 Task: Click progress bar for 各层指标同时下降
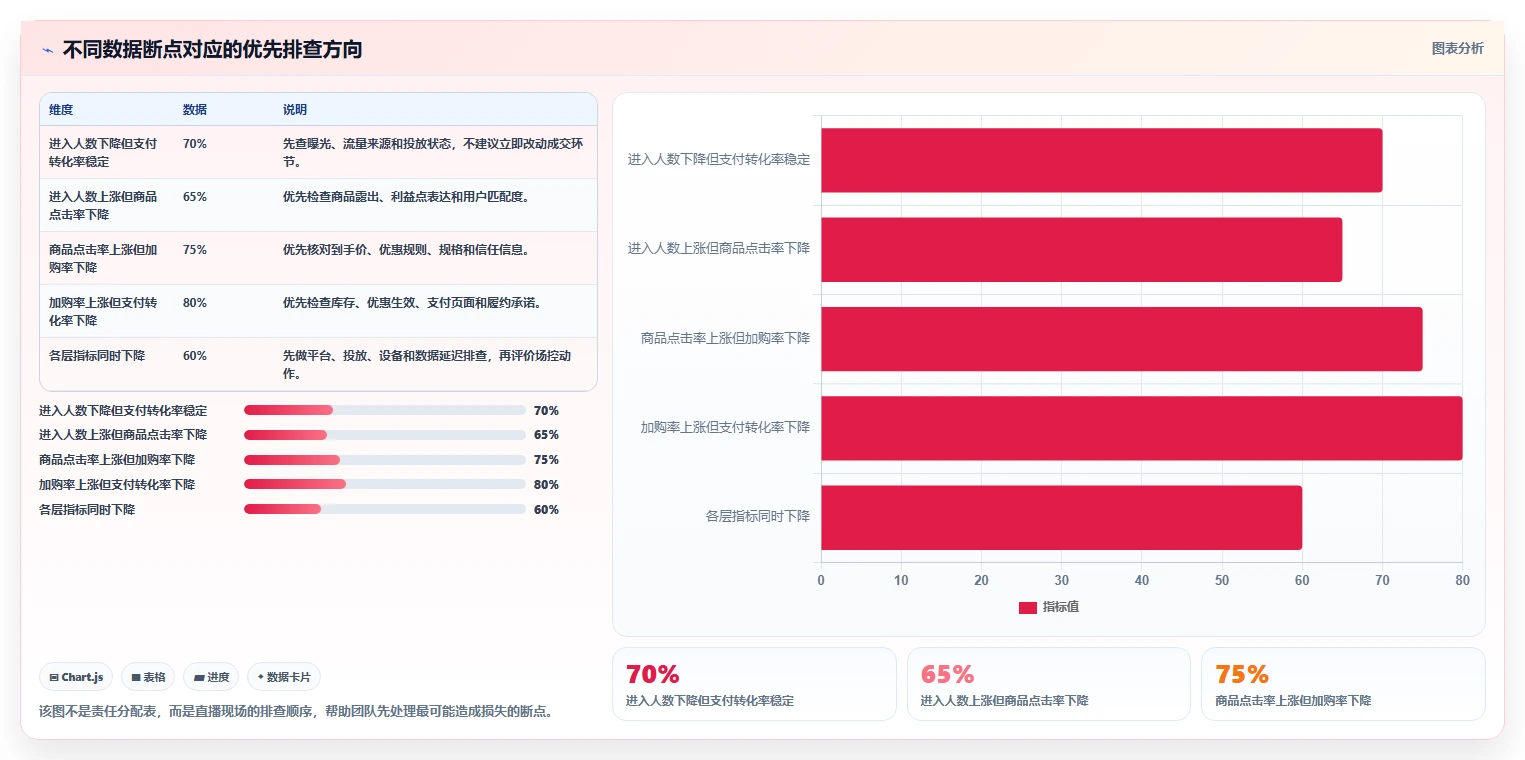coord(385,509)
